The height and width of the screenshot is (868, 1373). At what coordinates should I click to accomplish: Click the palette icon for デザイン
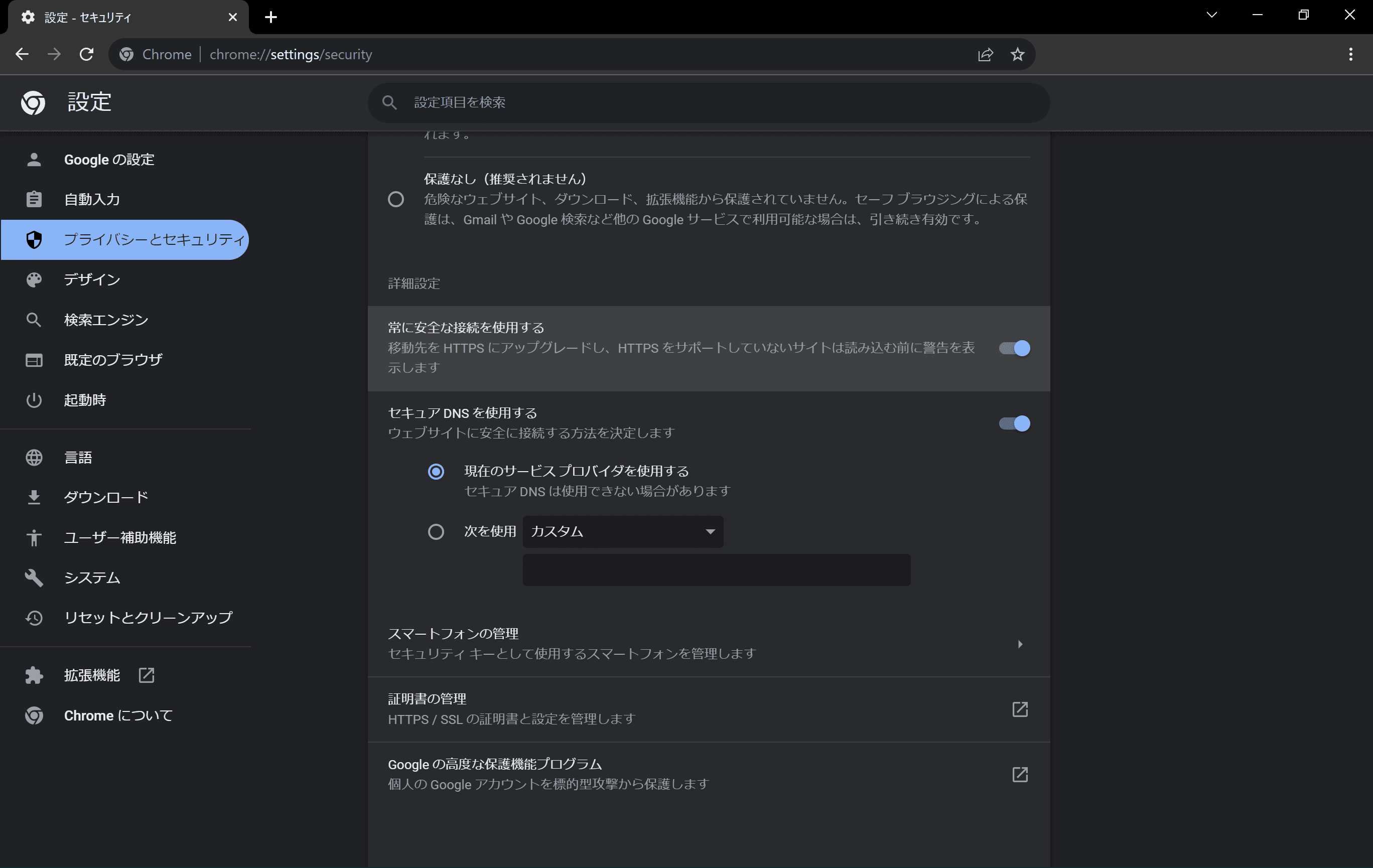tap(34, 280)
